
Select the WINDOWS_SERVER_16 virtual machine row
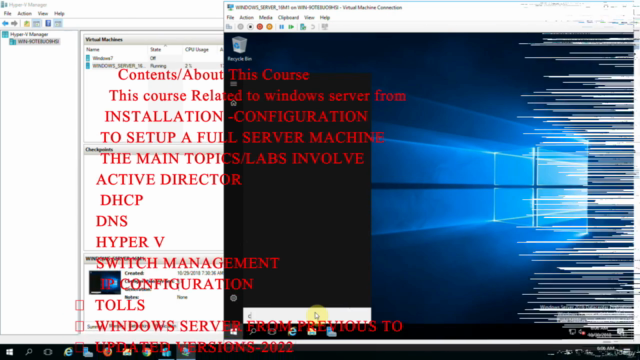click(x=153, y=66)
